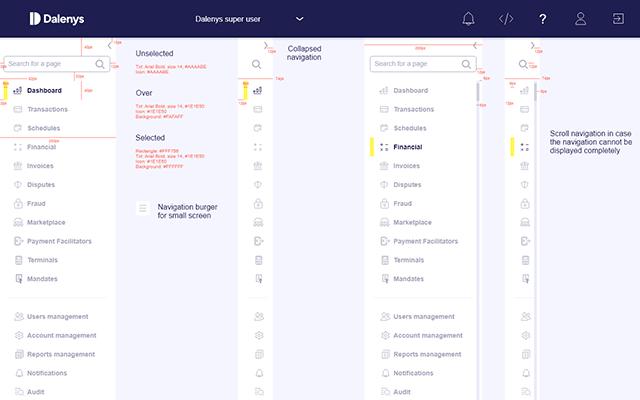Click Terminals icon in Dashboard-highlighted collapsed navigation
The height and width of the screenshot is (400, 640).
click(258, 260)
